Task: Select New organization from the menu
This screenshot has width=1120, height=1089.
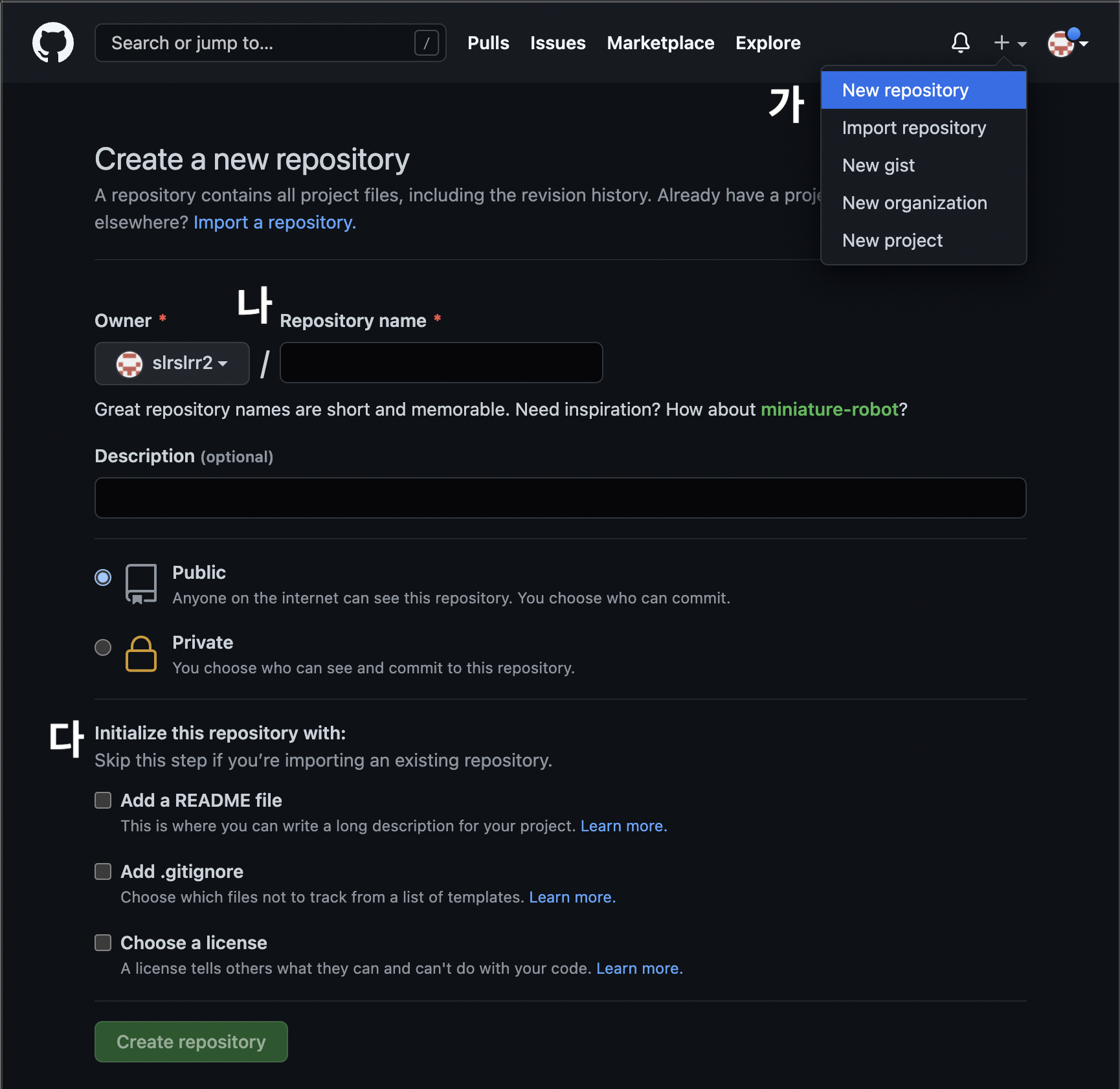Action: pos(924,203)
